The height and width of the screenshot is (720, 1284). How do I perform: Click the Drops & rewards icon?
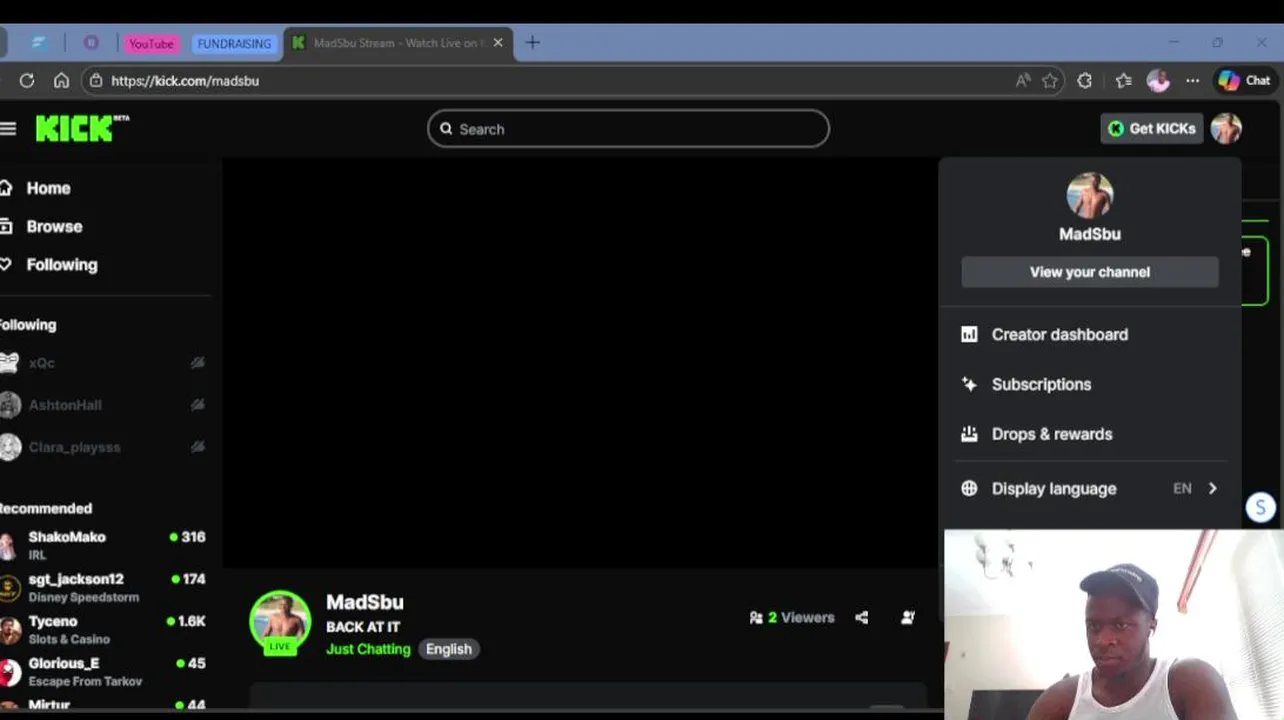tap(969, 435)
